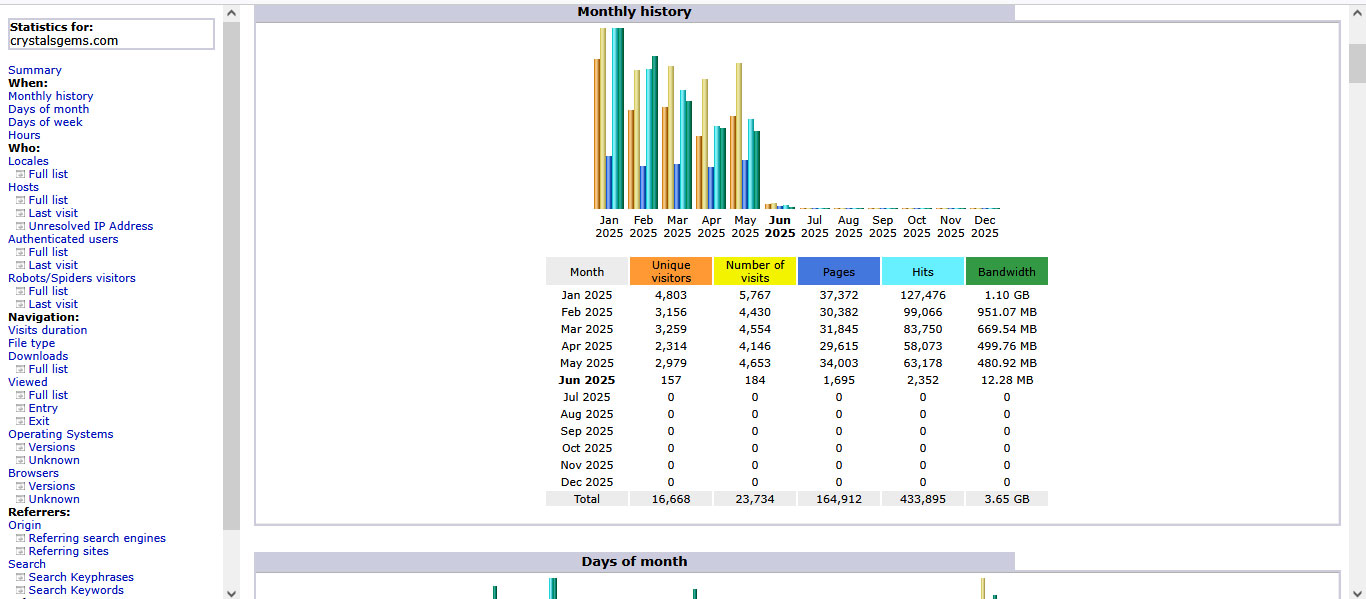Click the icon beside Robots/Spiders Last visit

coord(20,304)
